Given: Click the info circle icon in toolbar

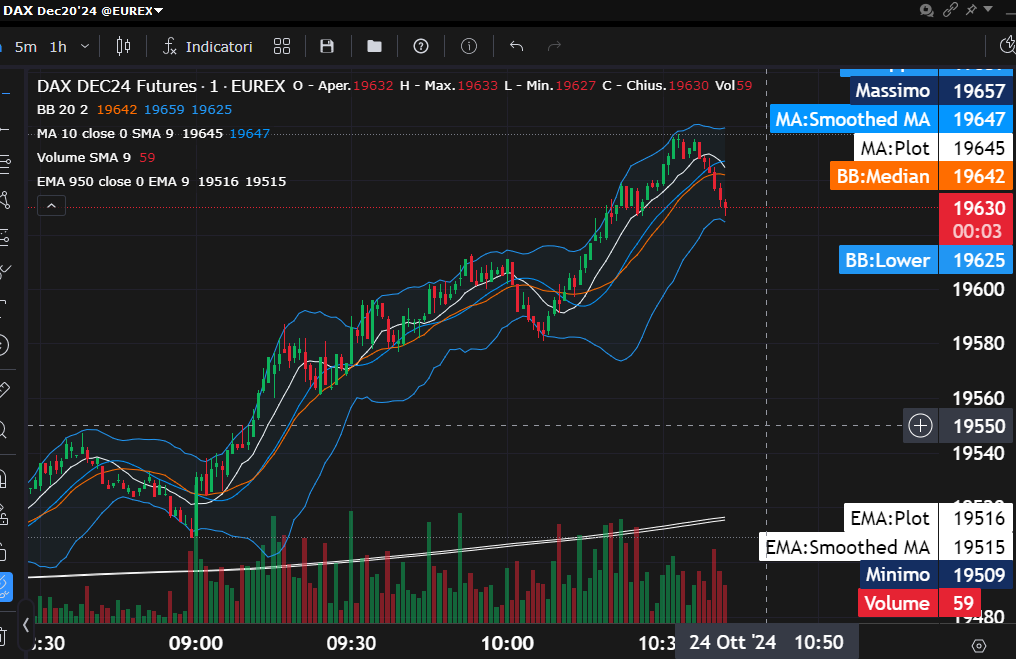Looking at the screenshot, I should click(x=469, y=46).
